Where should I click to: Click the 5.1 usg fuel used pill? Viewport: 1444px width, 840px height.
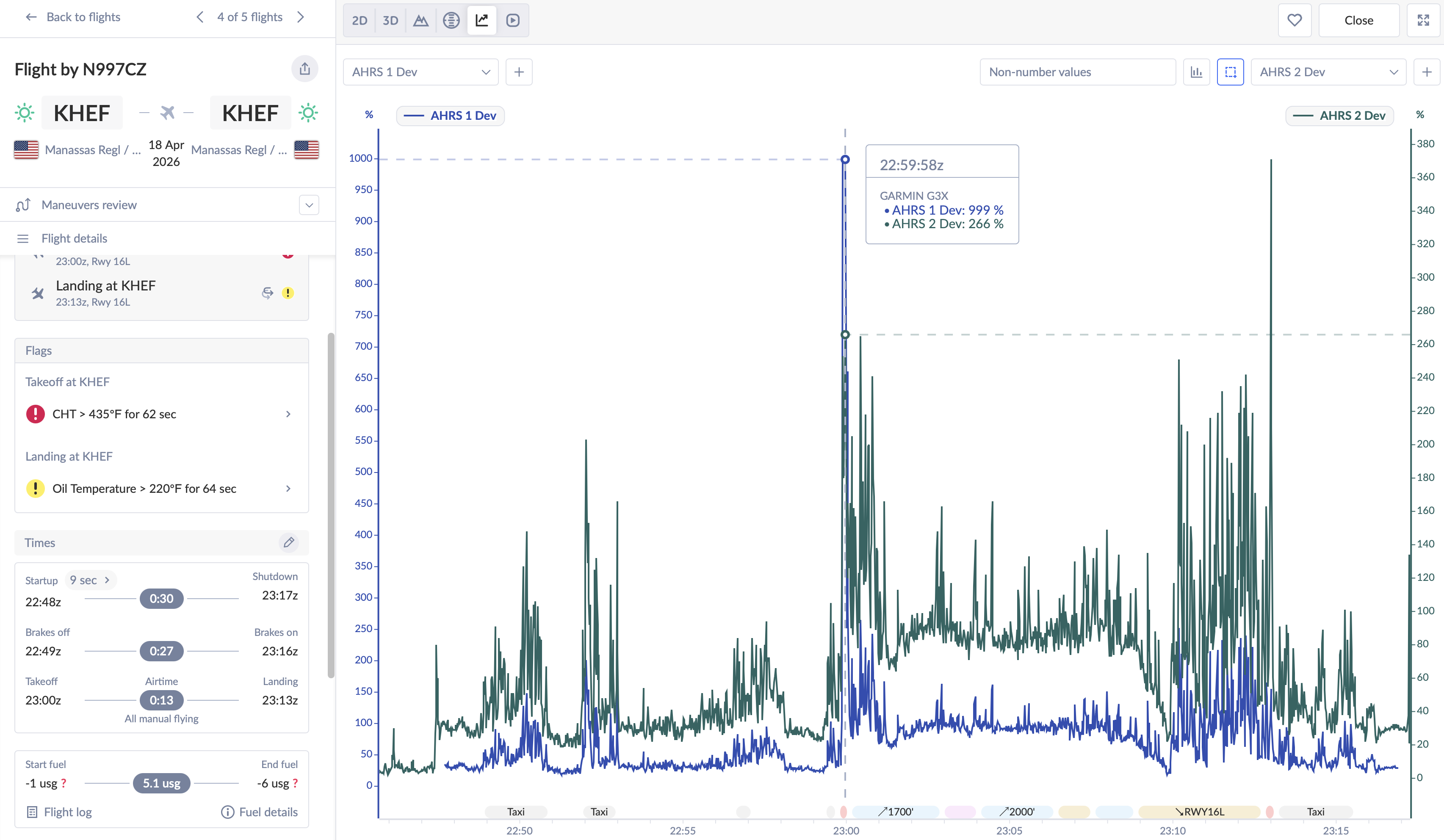[162, 783]
